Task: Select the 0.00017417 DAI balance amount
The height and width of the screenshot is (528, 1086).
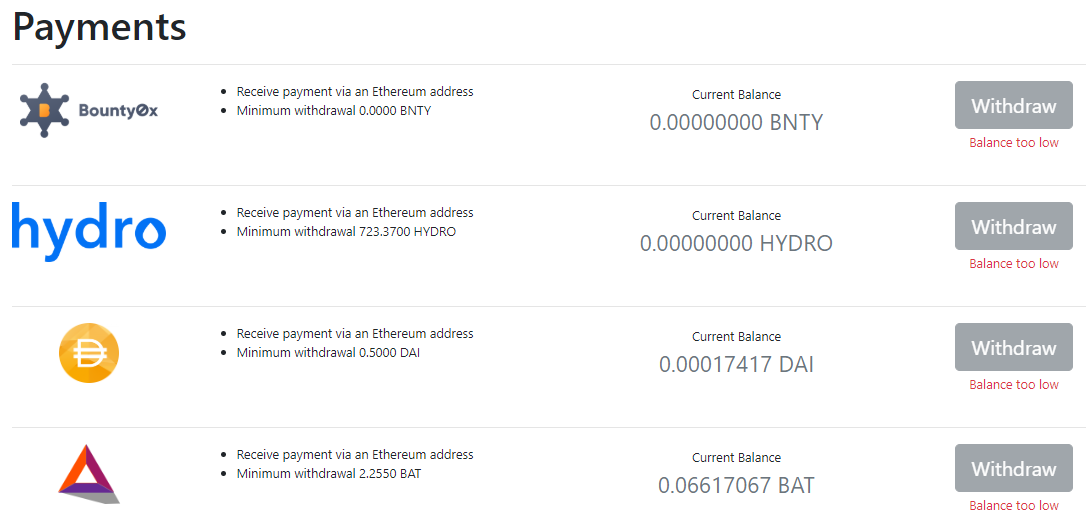Action: pyautogui.click(x=736, y=364)
